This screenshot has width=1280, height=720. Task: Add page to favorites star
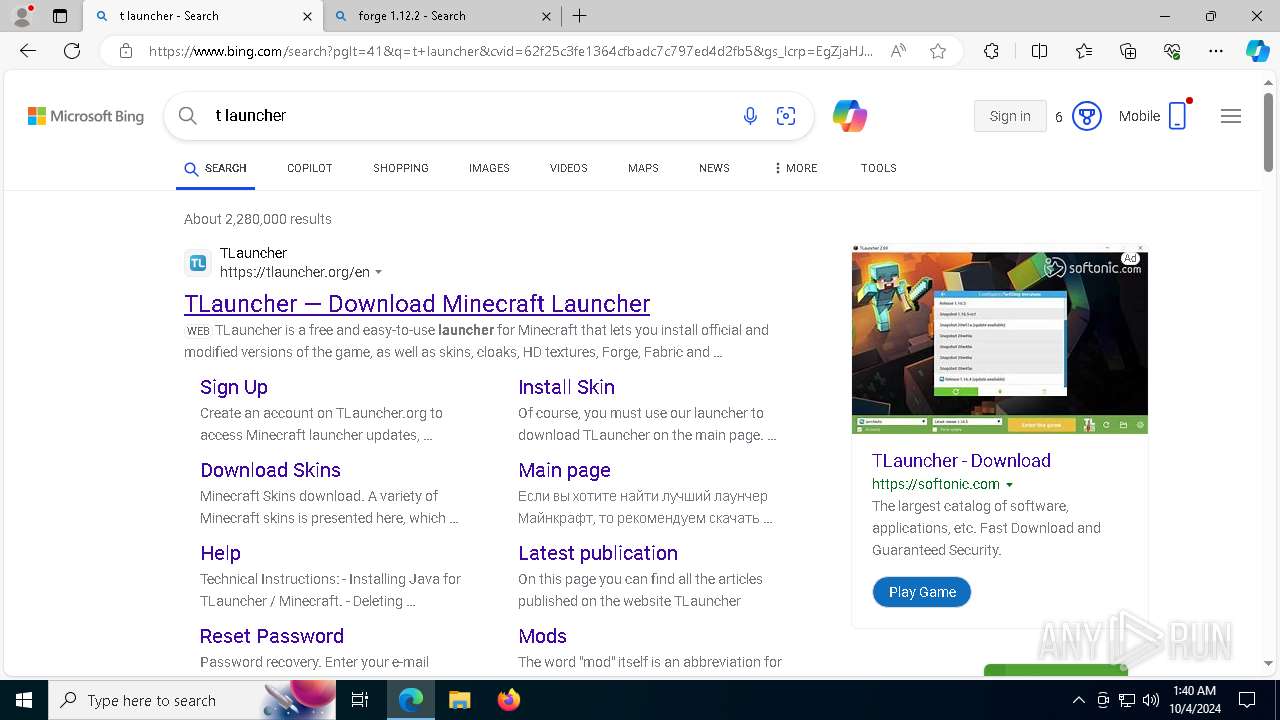(x=938, y=51)
